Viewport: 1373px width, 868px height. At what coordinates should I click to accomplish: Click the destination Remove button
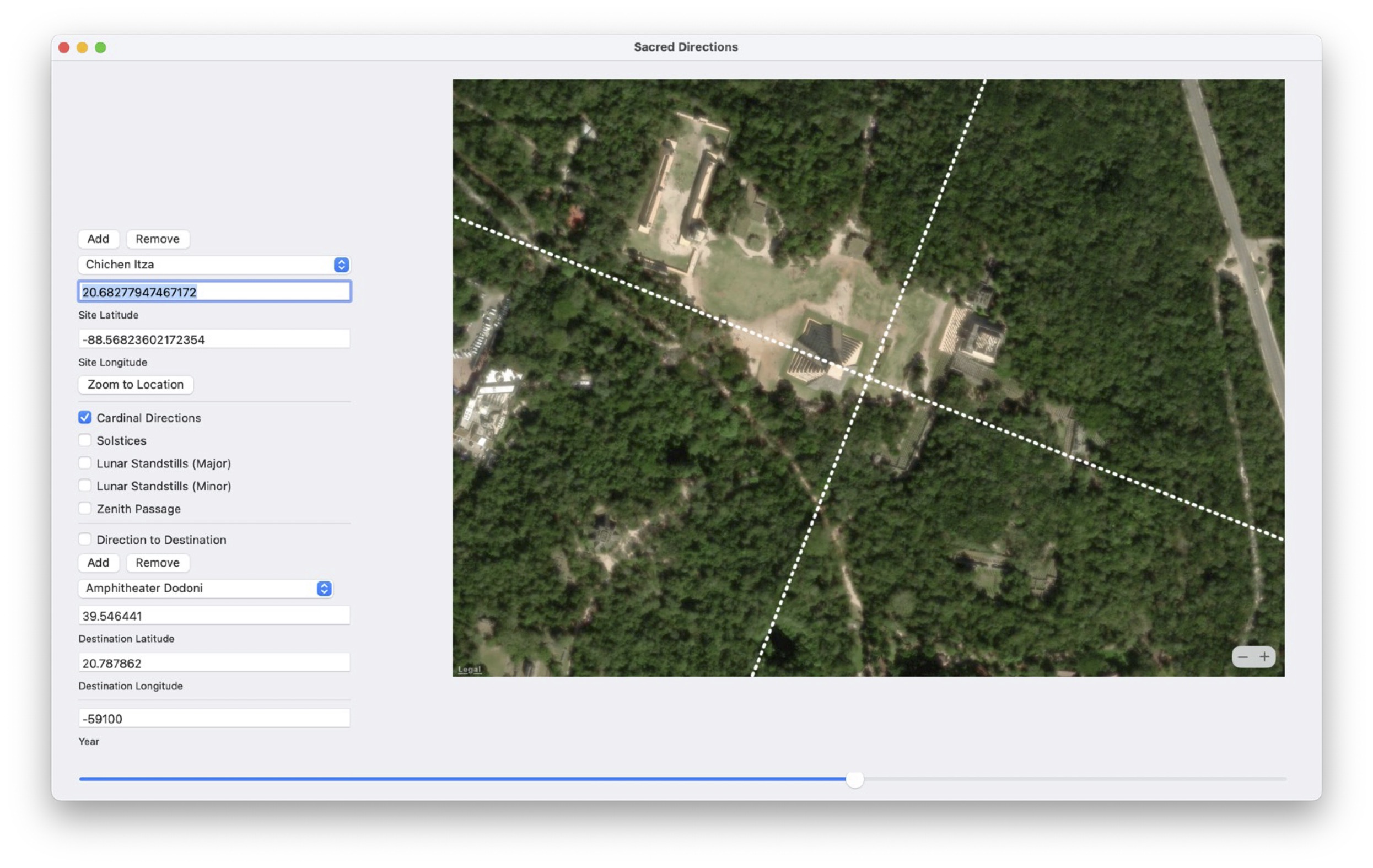pos(158,563)
